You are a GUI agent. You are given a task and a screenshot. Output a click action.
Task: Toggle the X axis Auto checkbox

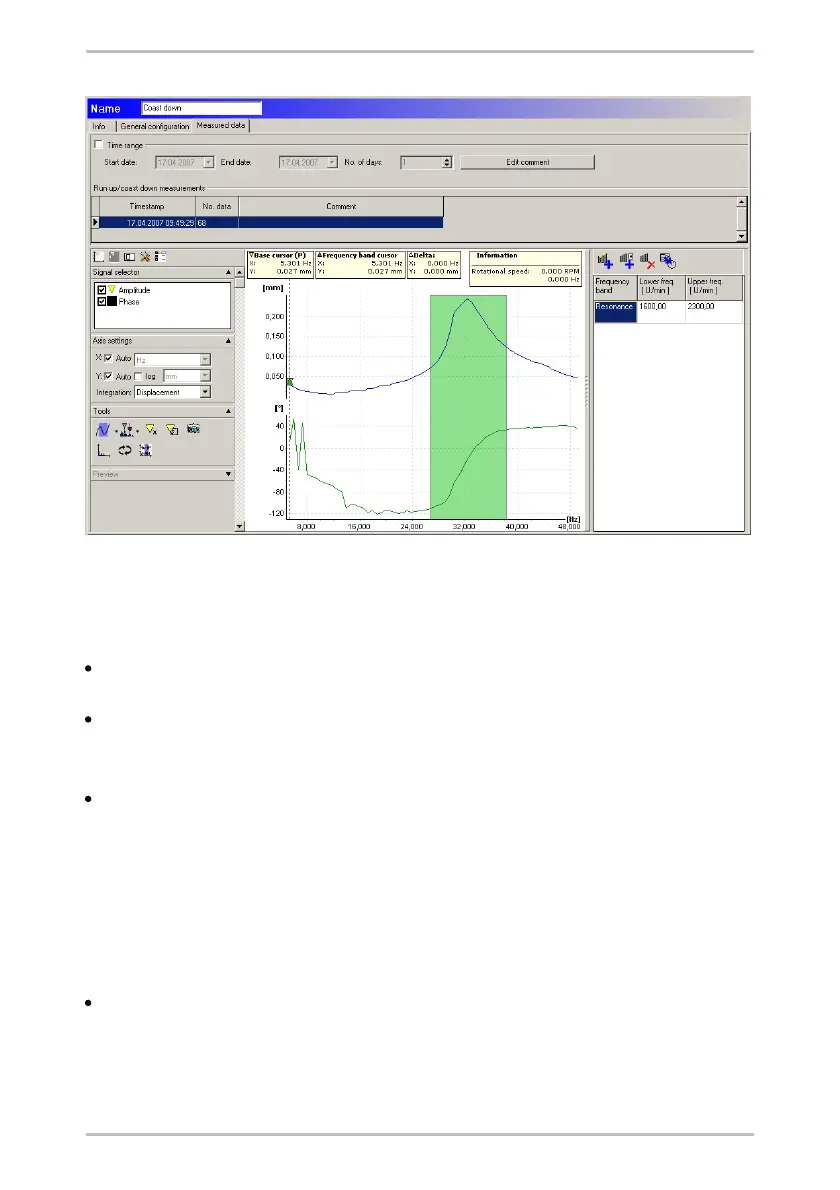click(108, 358)
